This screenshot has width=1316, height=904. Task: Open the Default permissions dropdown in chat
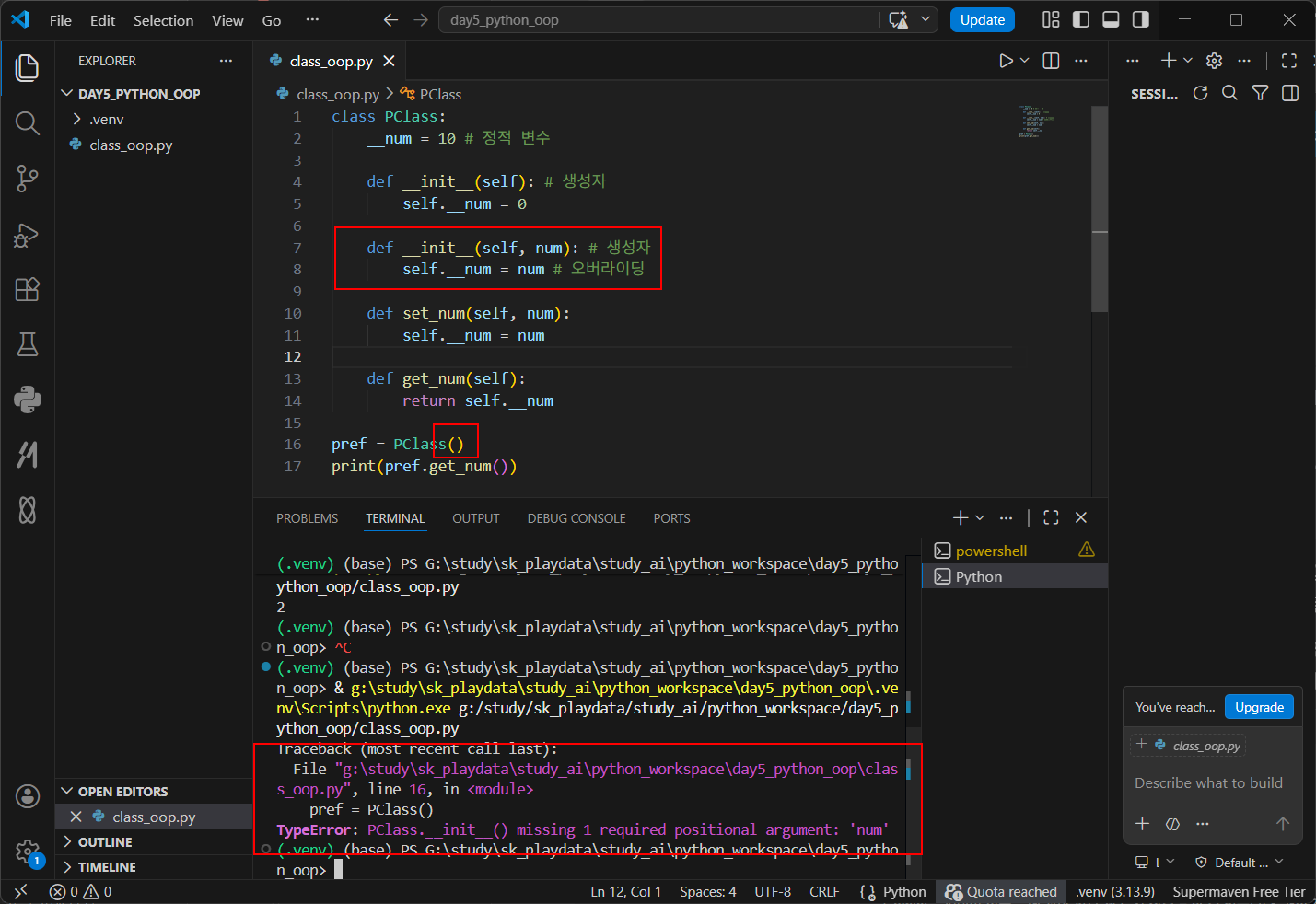(1240, 863)
